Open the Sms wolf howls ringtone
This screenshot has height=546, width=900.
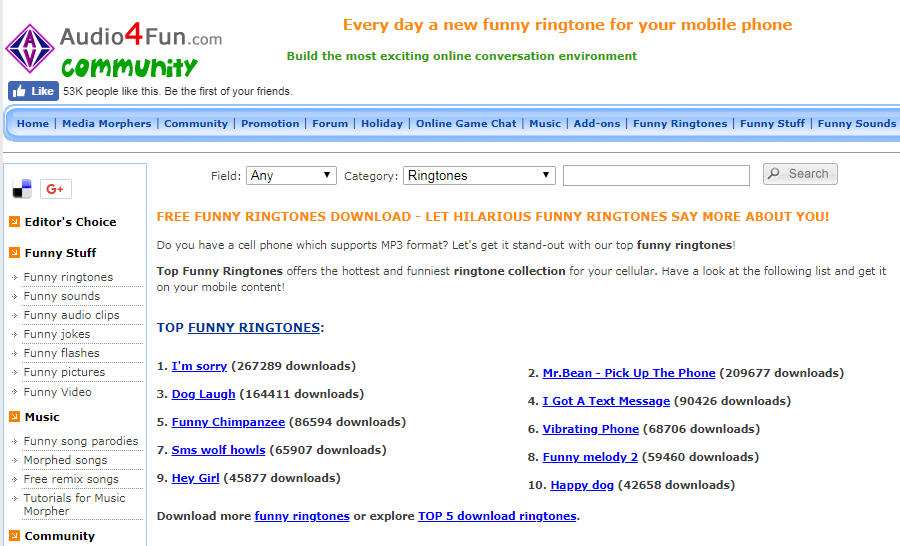point(218,450)
